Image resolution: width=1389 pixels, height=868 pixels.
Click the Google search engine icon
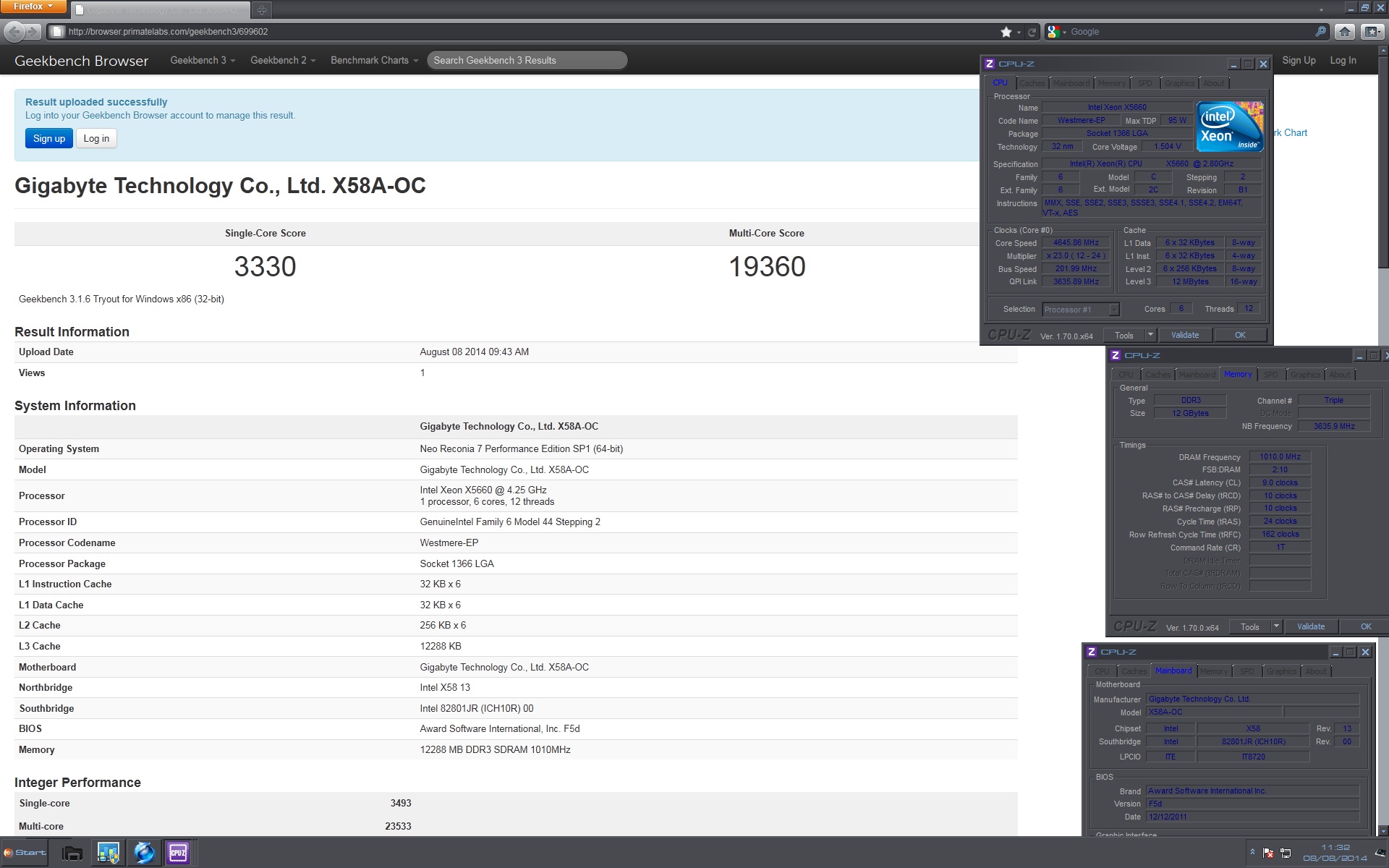[x=1053, y=32]
